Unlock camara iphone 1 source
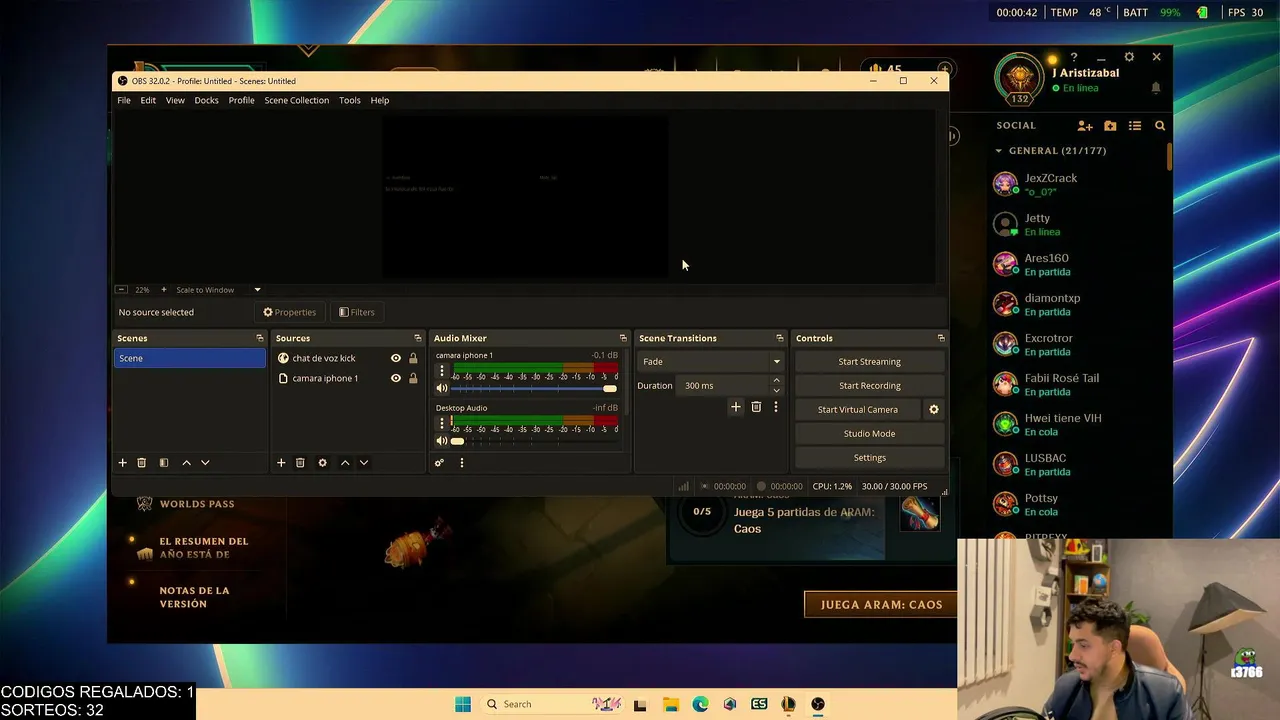 click(413, 378)
